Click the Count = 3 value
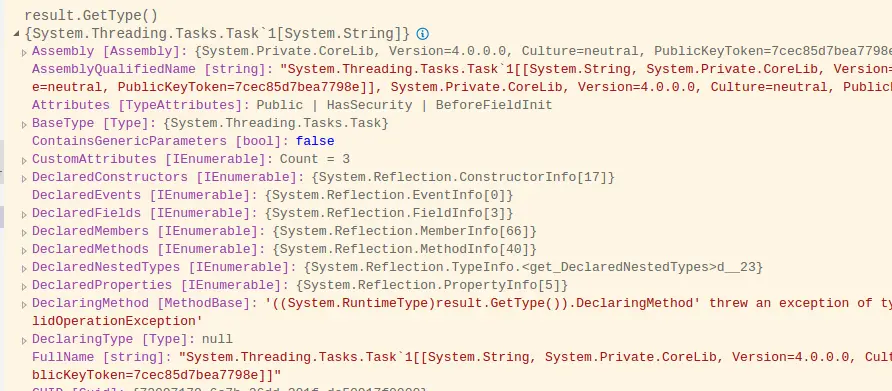Screen dimensions: 892x391 [315, 159]
